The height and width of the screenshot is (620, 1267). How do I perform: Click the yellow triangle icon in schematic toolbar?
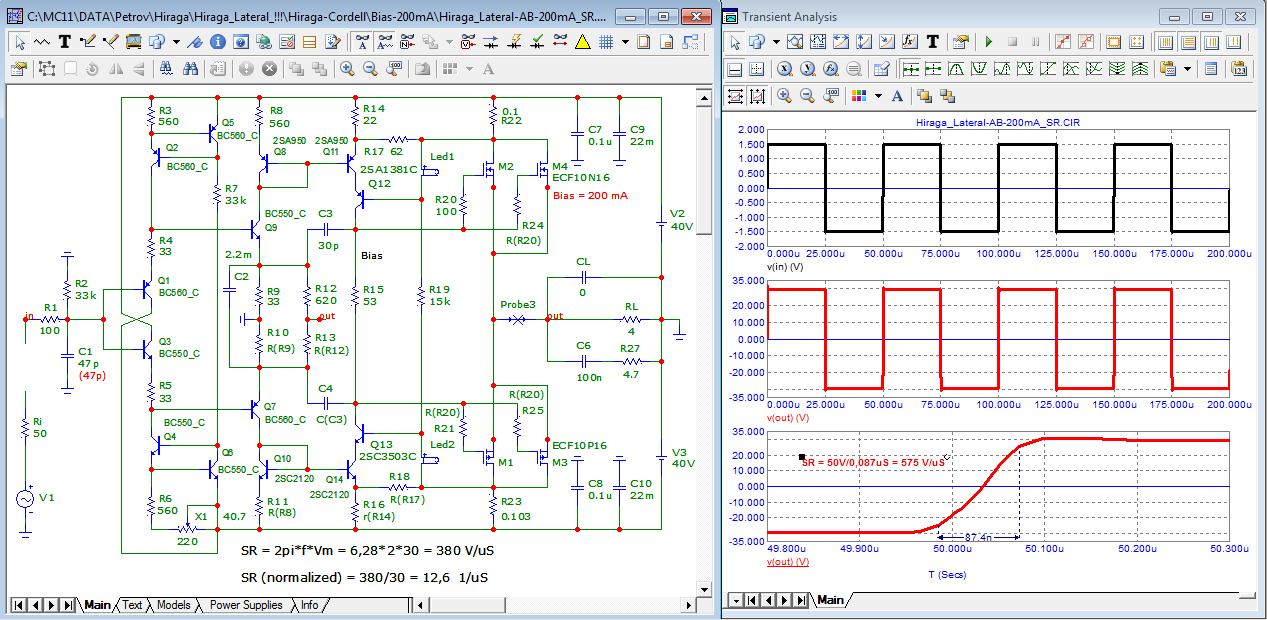pyautogui.click(x=582, y=42)
